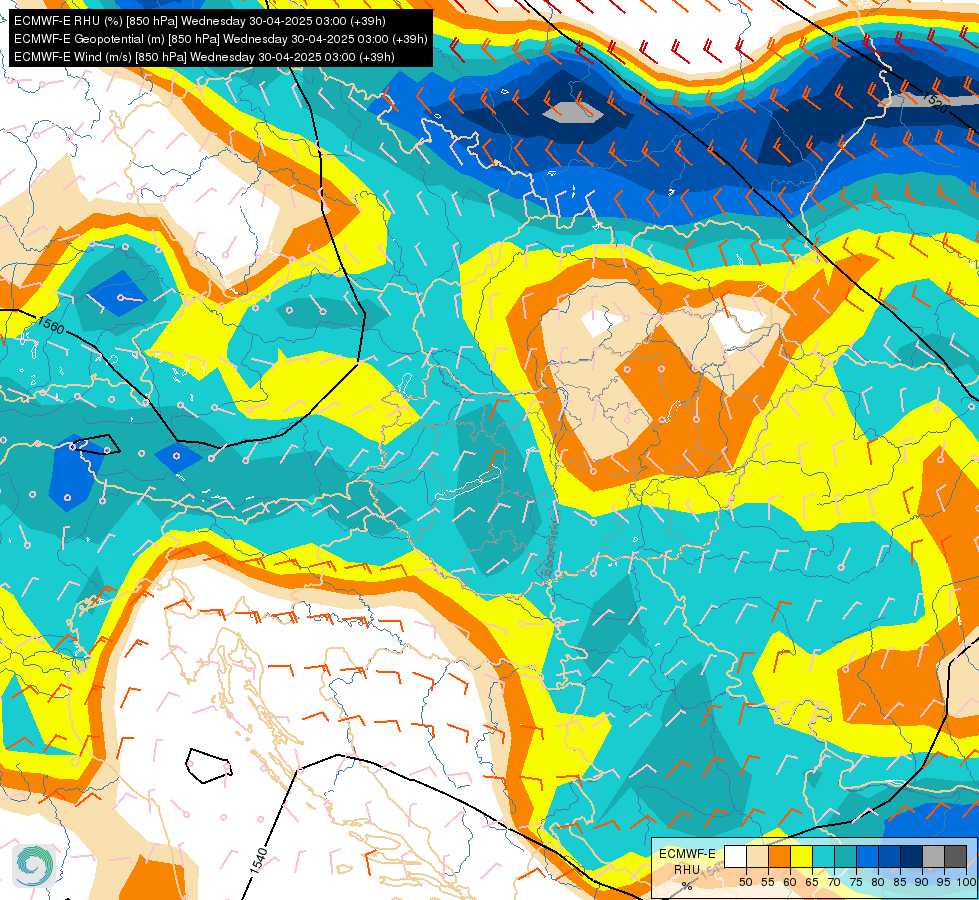Click the 1520 contour label

tap(935, 102)
